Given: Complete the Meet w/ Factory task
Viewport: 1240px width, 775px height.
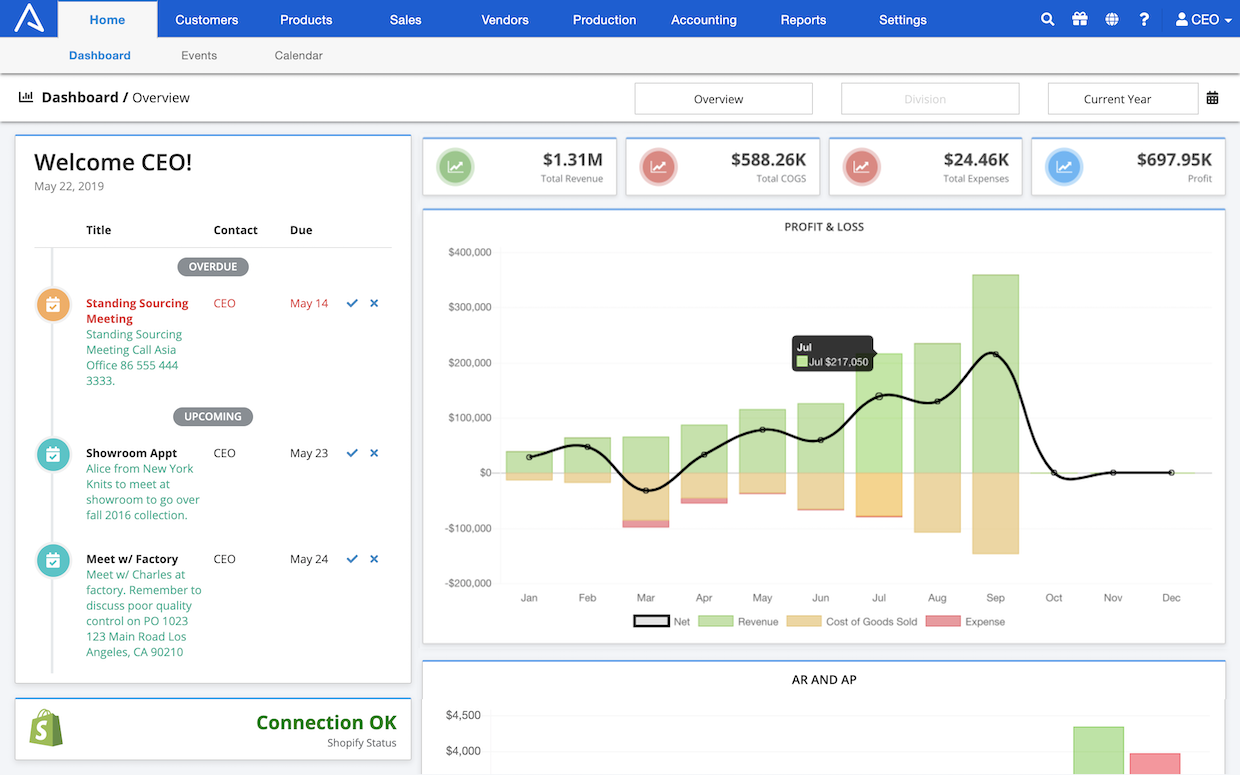Looking at the screenshot, I should [352, 558].
